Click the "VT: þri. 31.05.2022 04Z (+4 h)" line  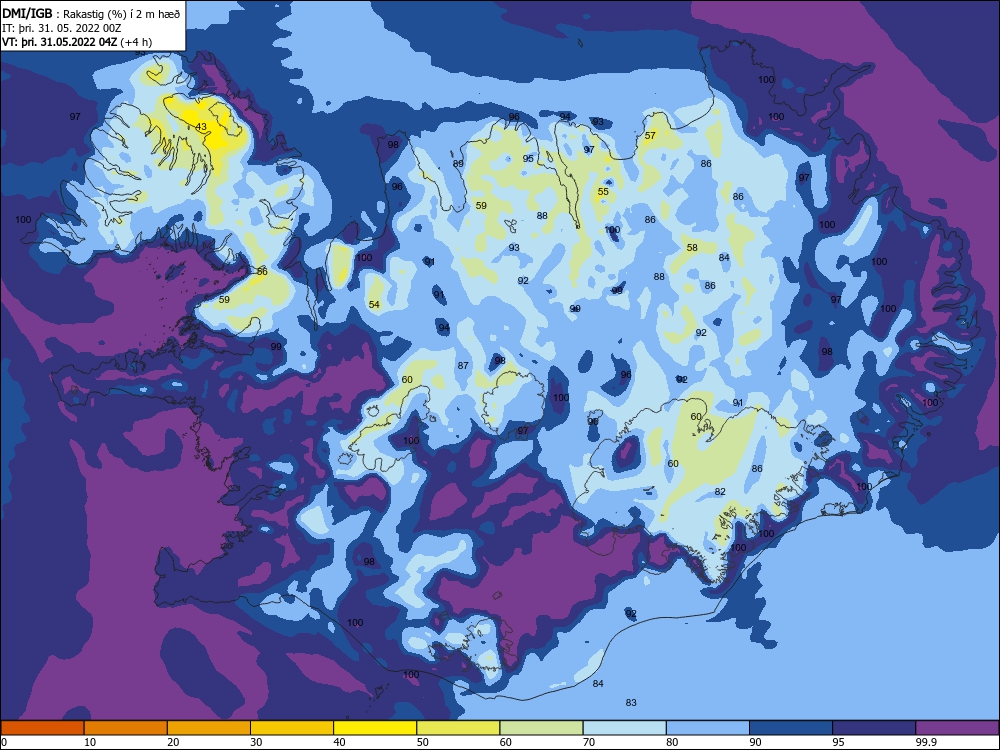click(77, 42)
